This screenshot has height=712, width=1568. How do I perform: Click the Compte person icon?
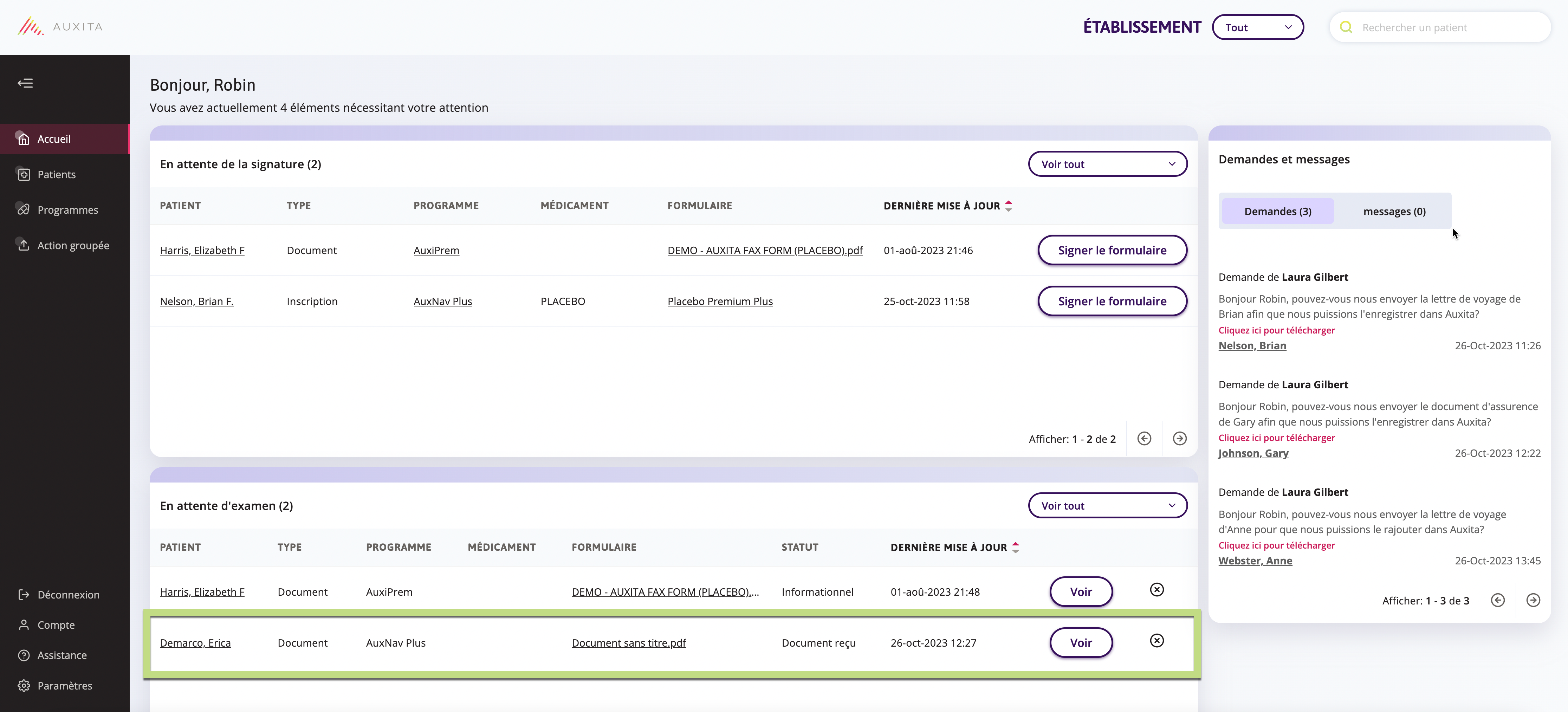coord(24,625)
